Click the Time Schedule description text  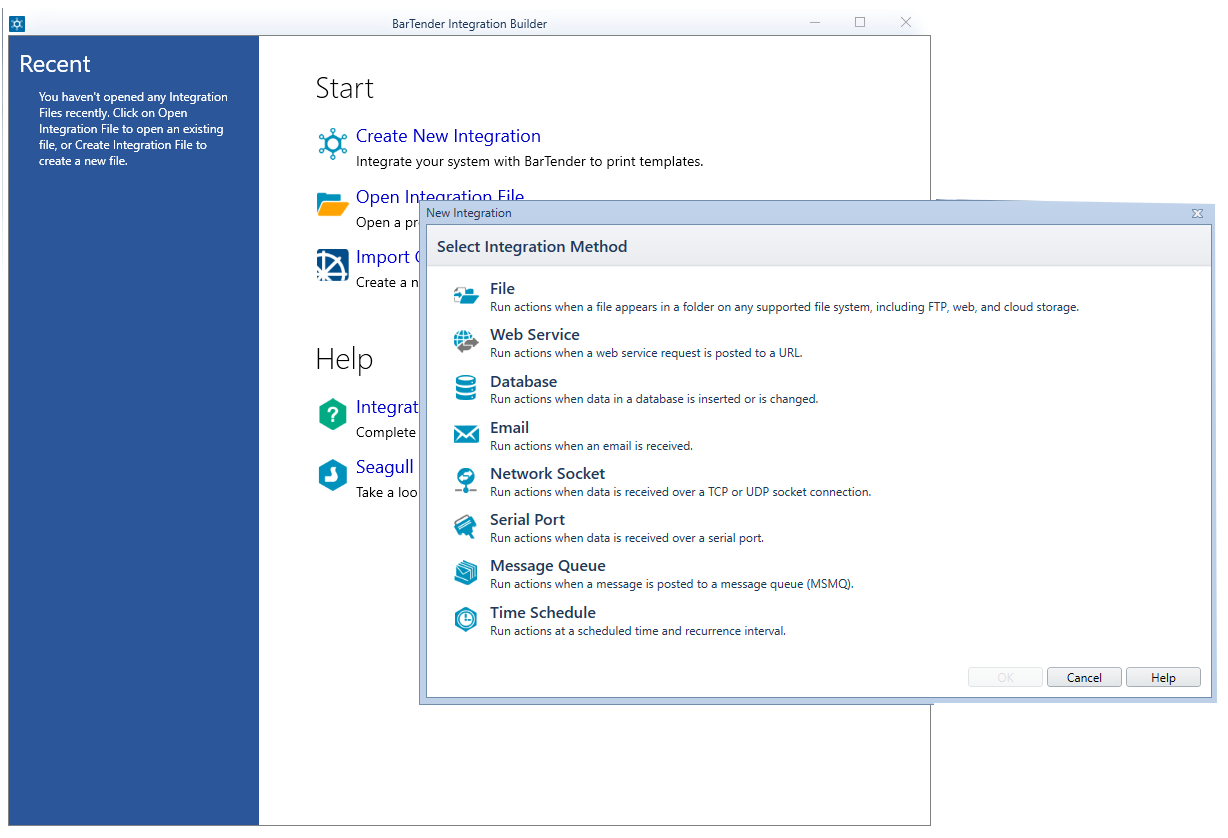(x=638, y=631)
